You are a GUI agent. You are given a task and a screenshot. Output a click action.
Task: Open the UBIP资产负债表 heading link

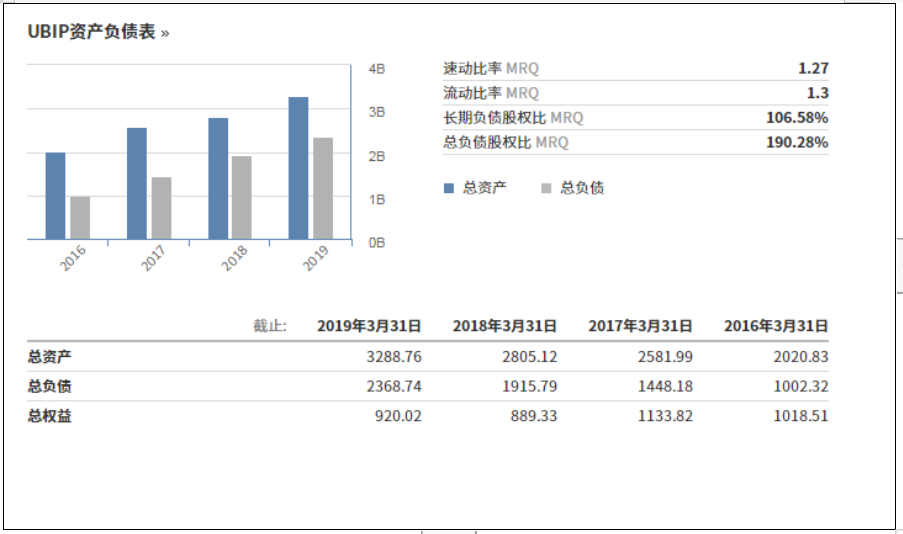[x=98, y=32]
